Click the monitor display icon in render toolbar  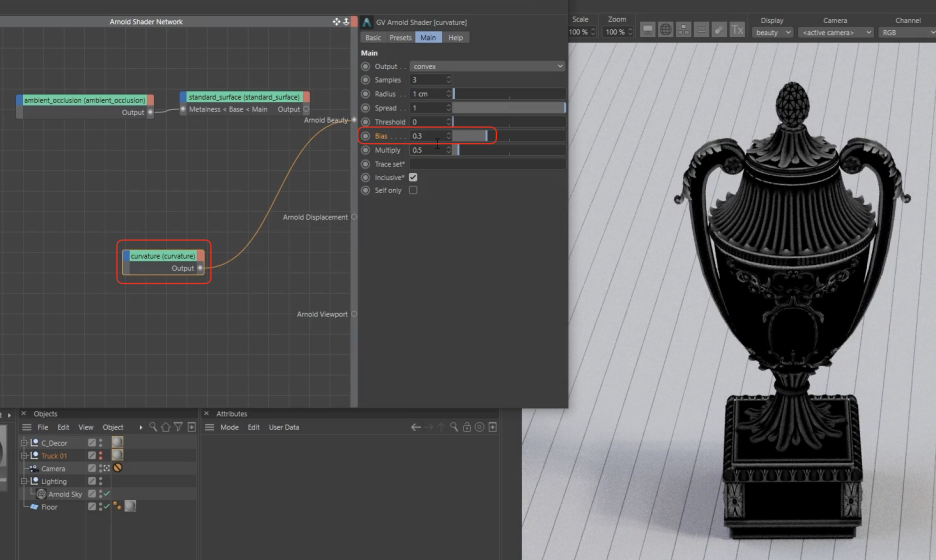[648, 30]
